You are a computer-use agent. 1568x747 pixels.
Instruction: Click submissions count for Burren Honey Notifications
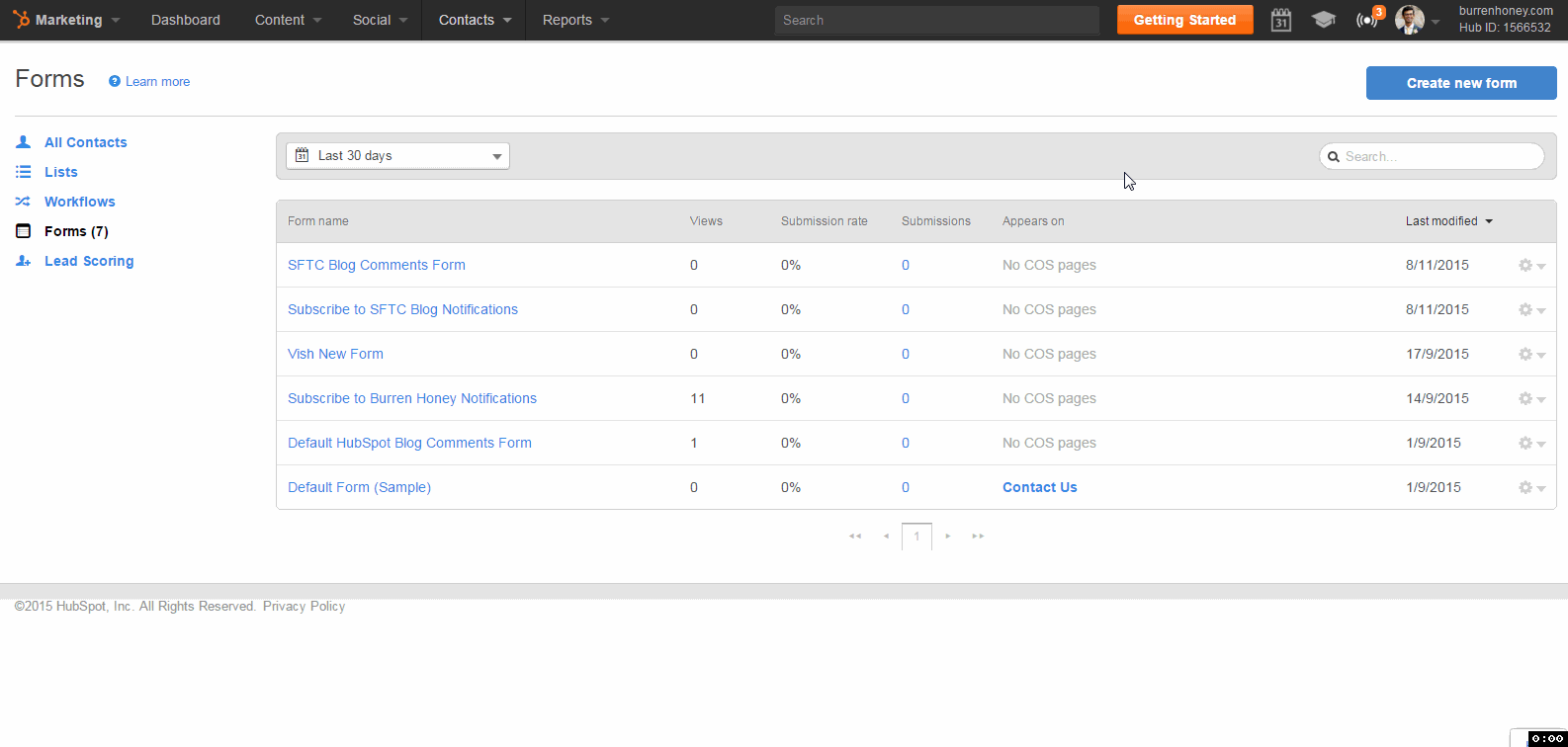(x=906, y=398)
